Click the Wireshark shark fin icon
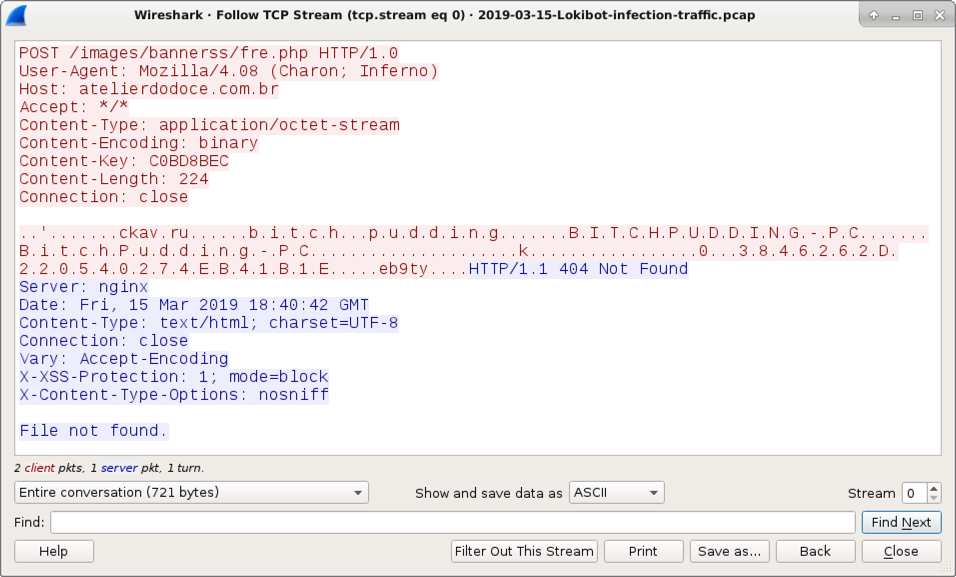This screenshot has height=577, width=956. pyautogui.click(x=16, y=15)
